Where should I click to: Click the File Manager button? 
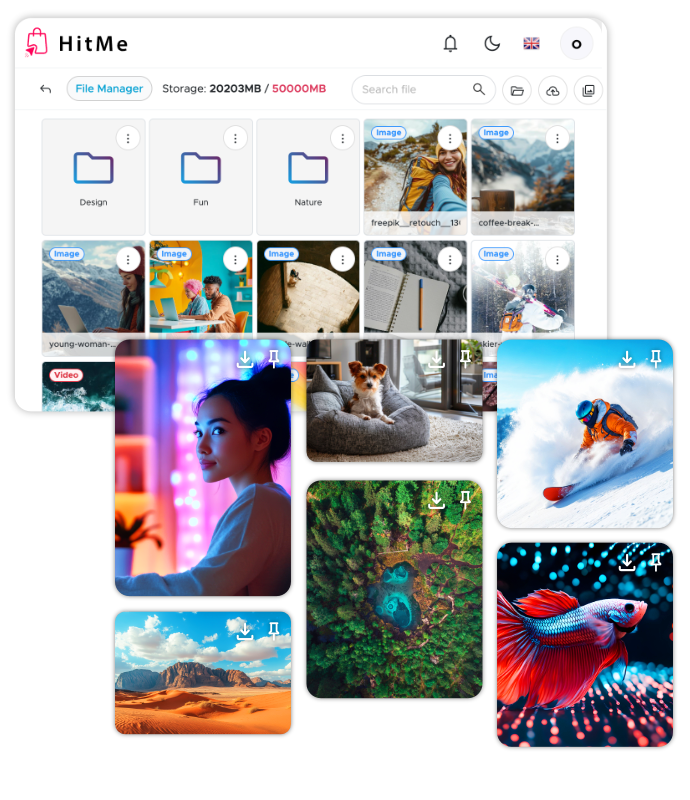coord(110,89)
